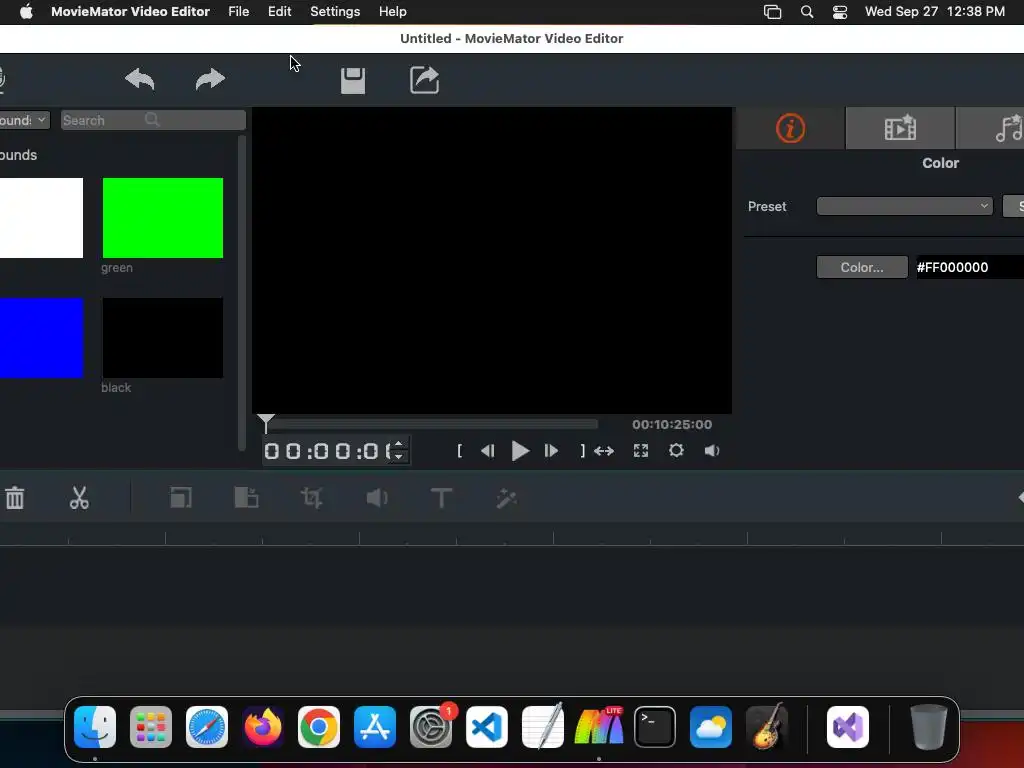Open the info Properties tab icon
1024x768 pixels.
790,128
